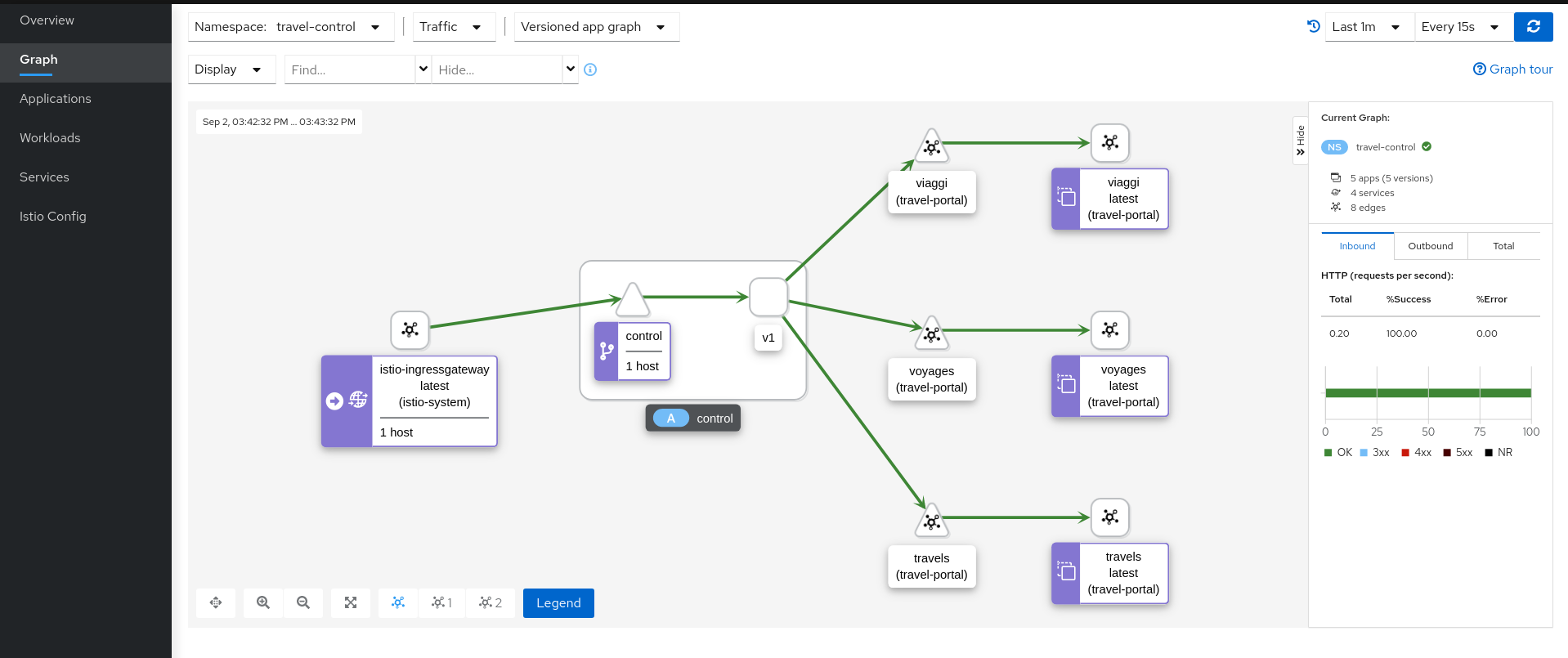This screenshot has height=658, width=1568.
Task: Click the blue Refresh button
Action: tap(1533, 27)
